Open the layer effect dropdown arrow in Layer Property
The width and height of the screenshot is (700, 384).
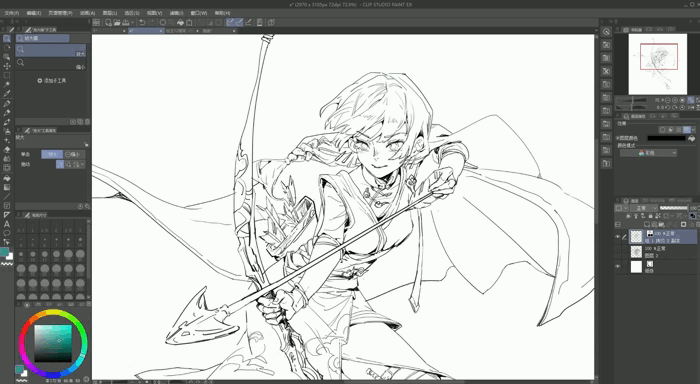[693, 129]
